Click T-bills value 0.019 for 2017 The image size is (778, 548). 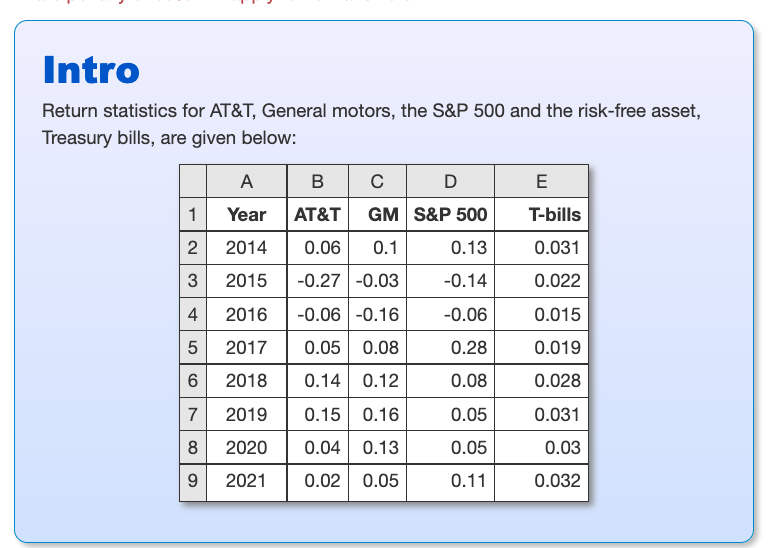541,347
